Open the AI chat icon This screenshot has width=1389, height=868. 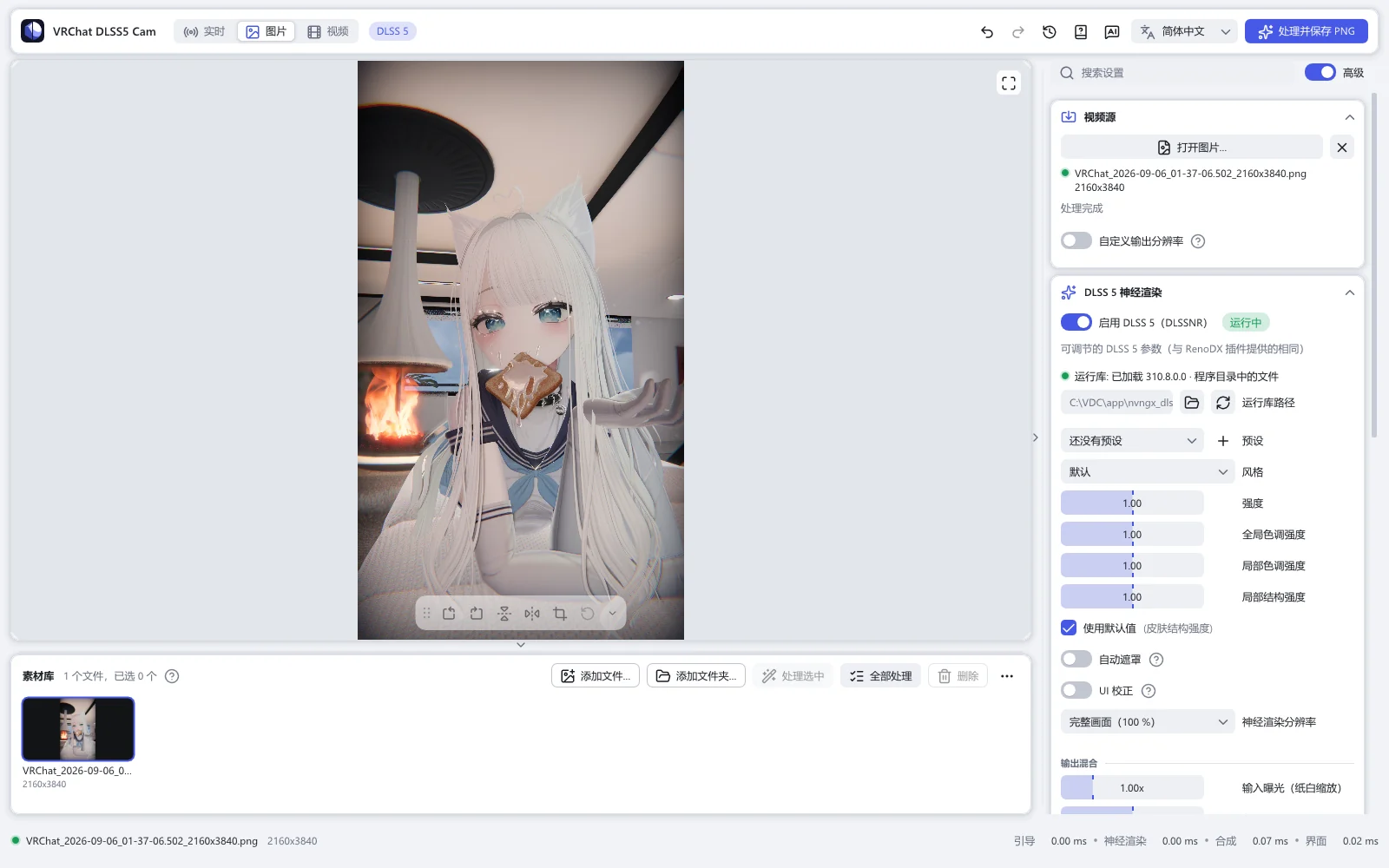coord(1112,32)
